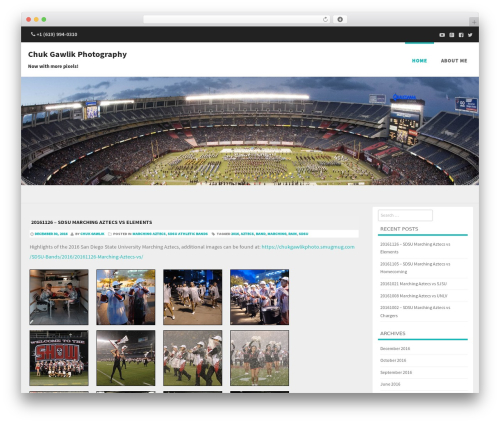Screen dimensions: 500x423
Task: Open the SDSU Athletic Bands category link
Action: pos(188,234)
